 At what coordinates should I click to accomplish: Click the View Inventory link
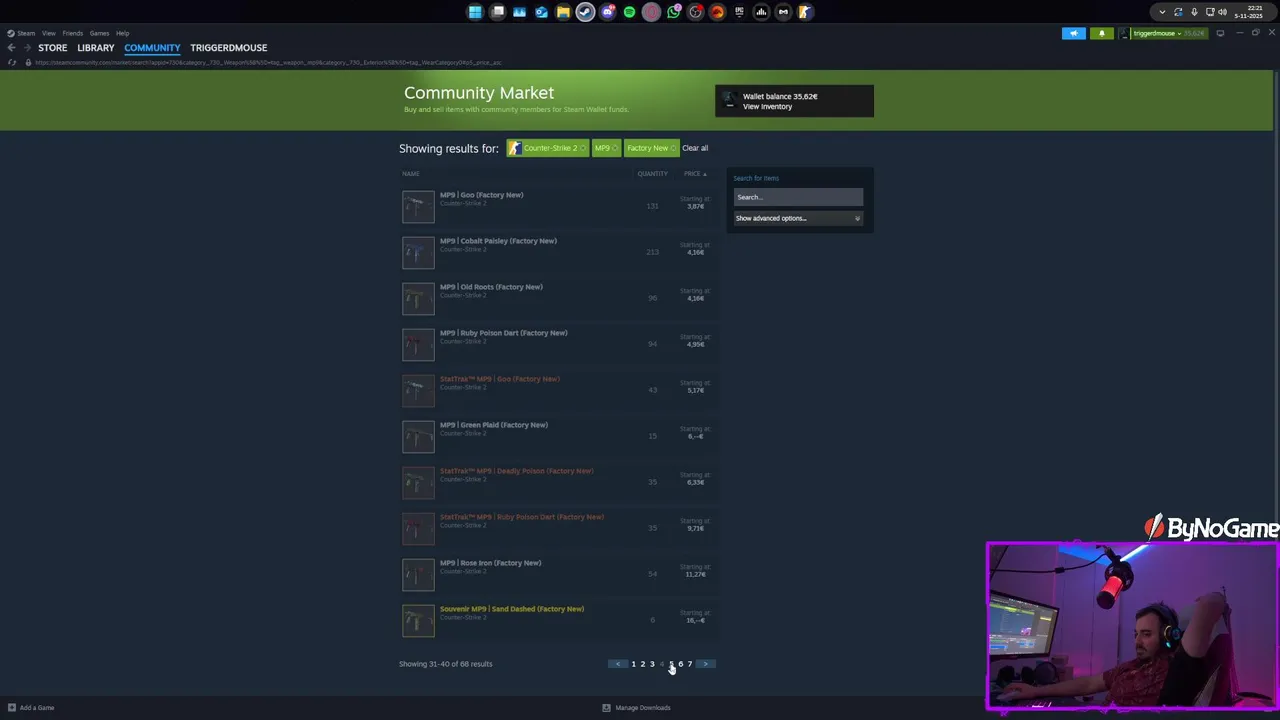pyautogui.click(x=767, y=106)
